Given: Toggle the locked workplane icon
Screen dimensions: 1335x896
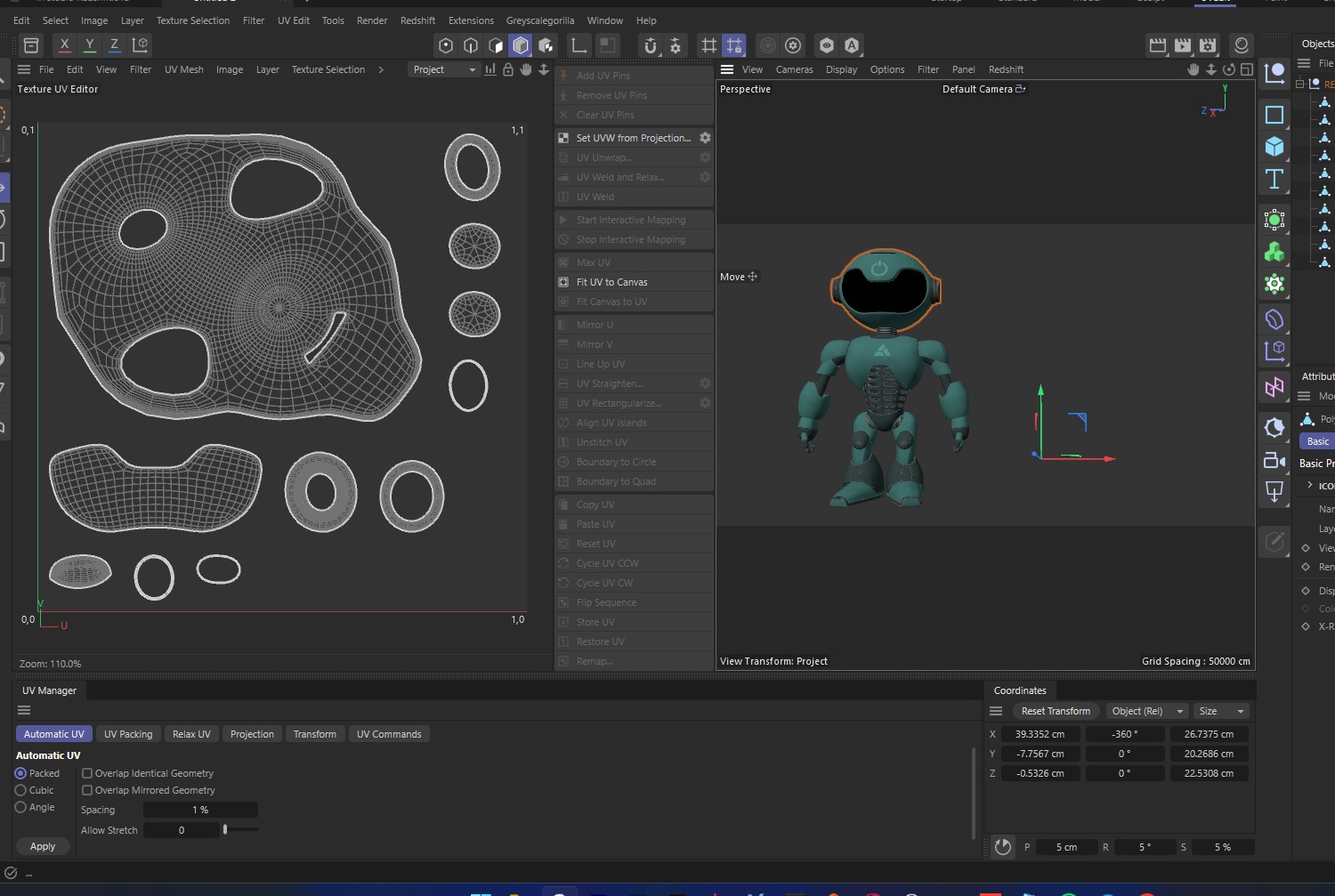Looking at the screenshot, I should point(734,45).
